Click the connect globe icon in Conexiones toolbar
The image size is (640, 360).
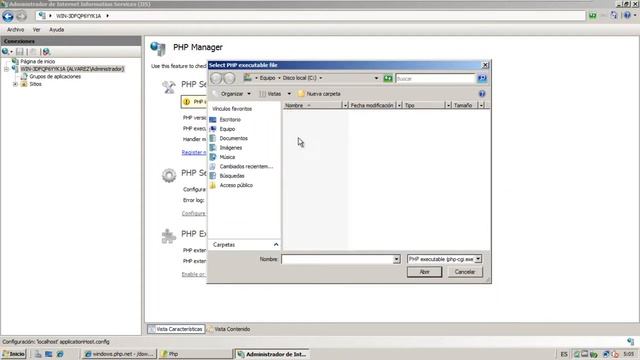5,52
